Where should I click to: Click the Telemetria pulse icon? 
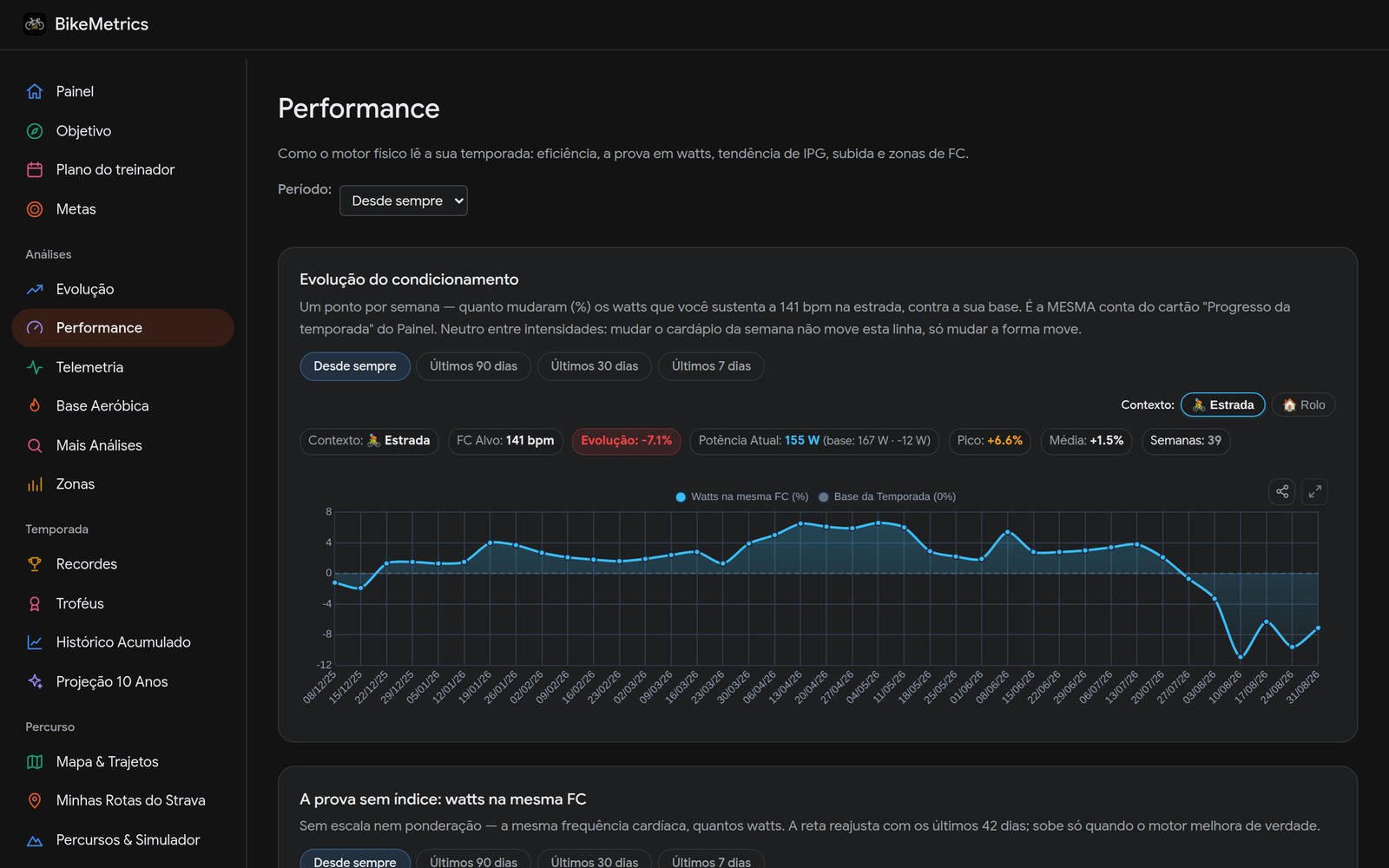(x=35, y=367)
